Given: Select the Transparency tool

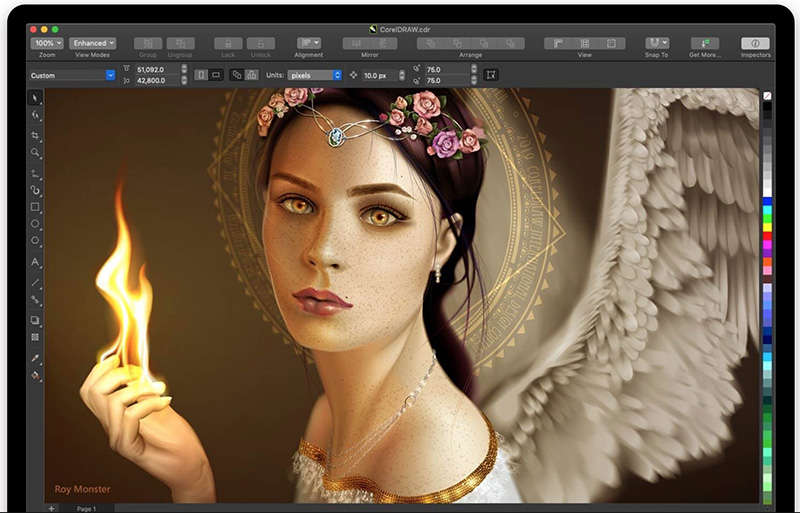Looking at the screenshot, I should pos(35,337).
